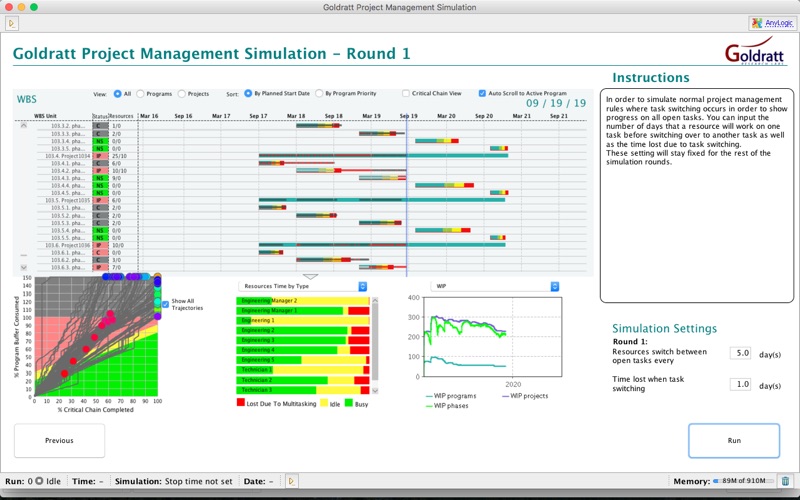Enable Critical Chain View checkbox

[406, 93]
